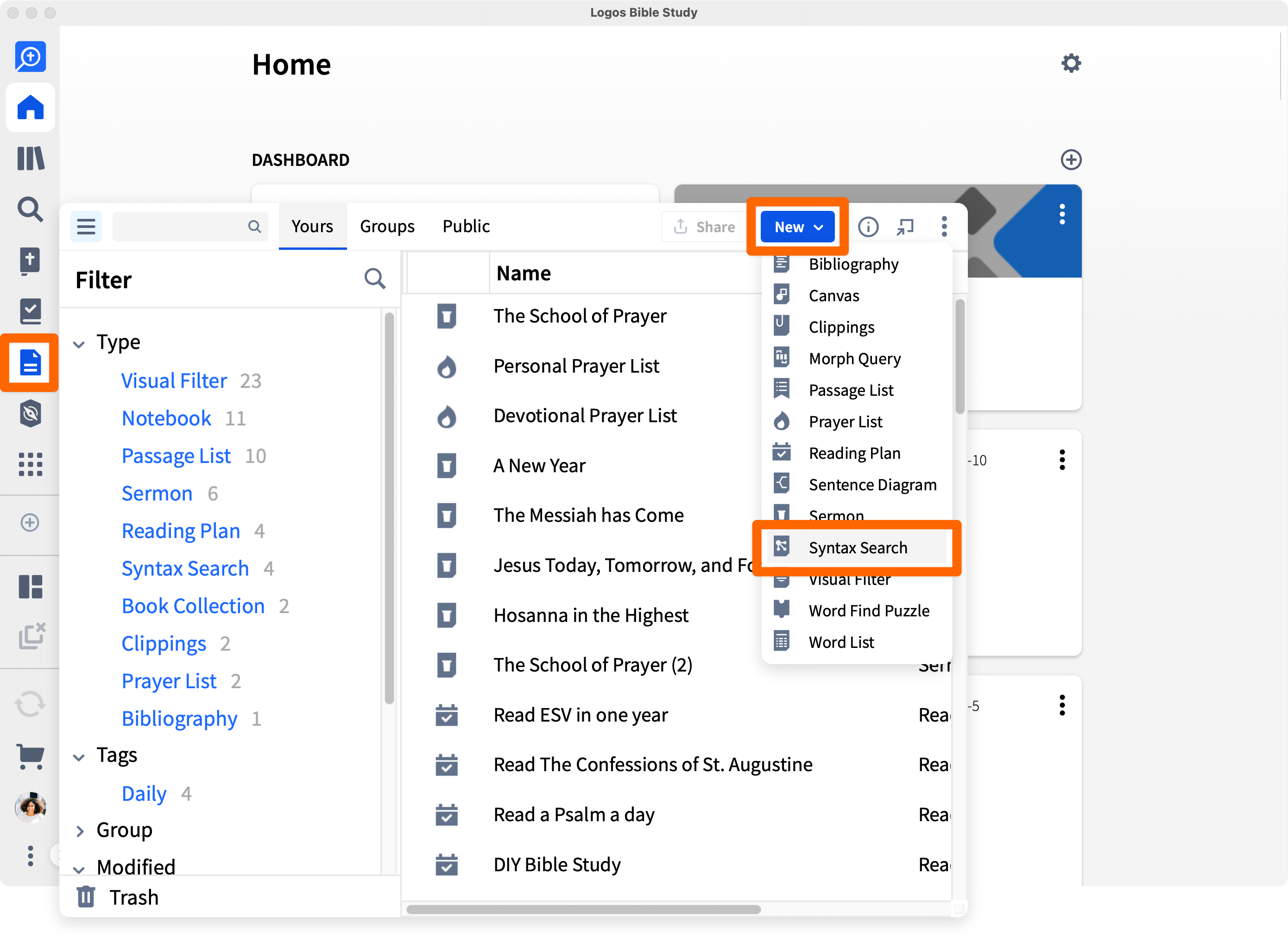Click the document info icon
Viewport: 1288px width, 938px height.
[x=868, y=227]
